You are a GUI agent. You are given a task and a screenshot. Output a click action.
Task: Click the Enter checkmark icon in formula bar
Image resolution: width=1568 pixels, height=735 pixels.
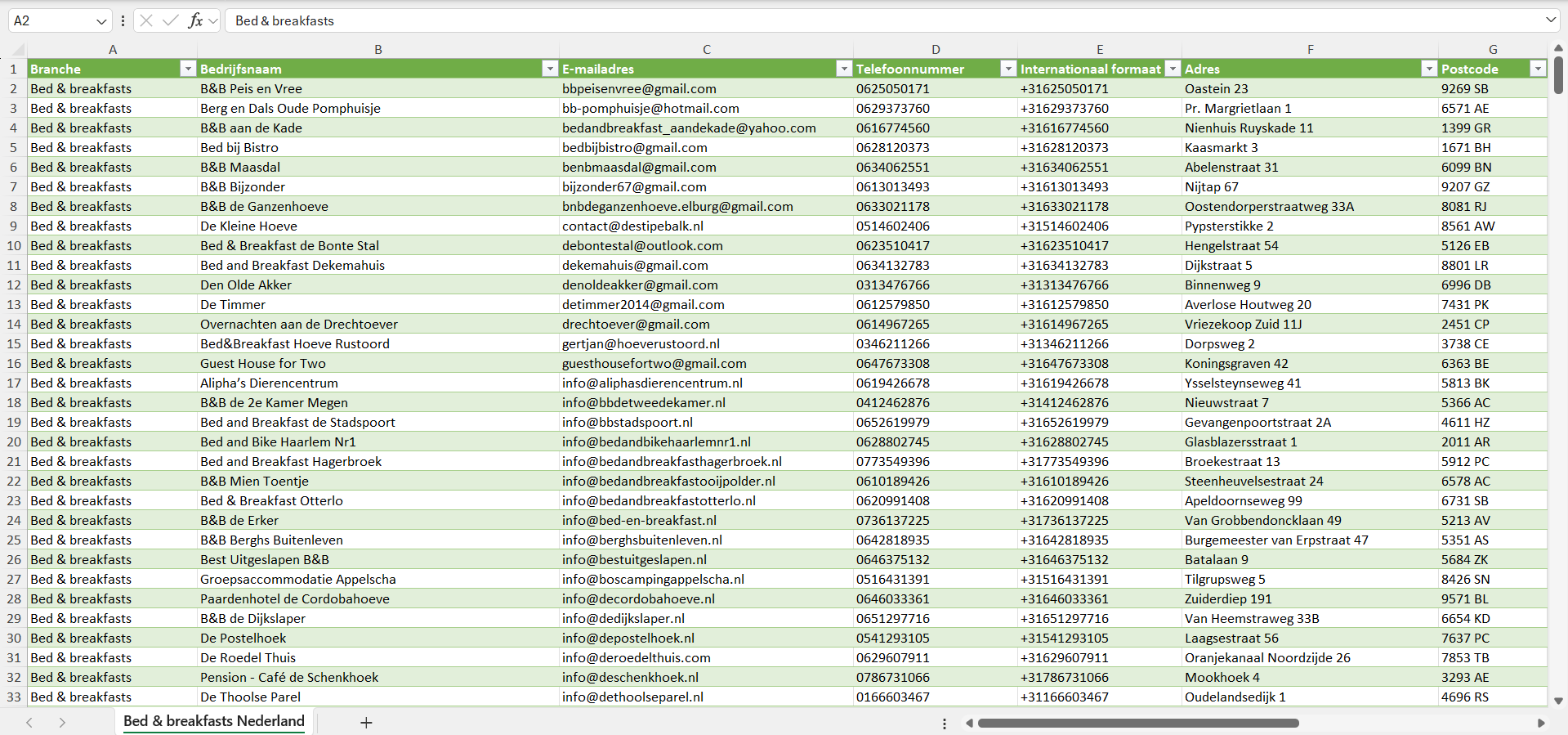171,20
